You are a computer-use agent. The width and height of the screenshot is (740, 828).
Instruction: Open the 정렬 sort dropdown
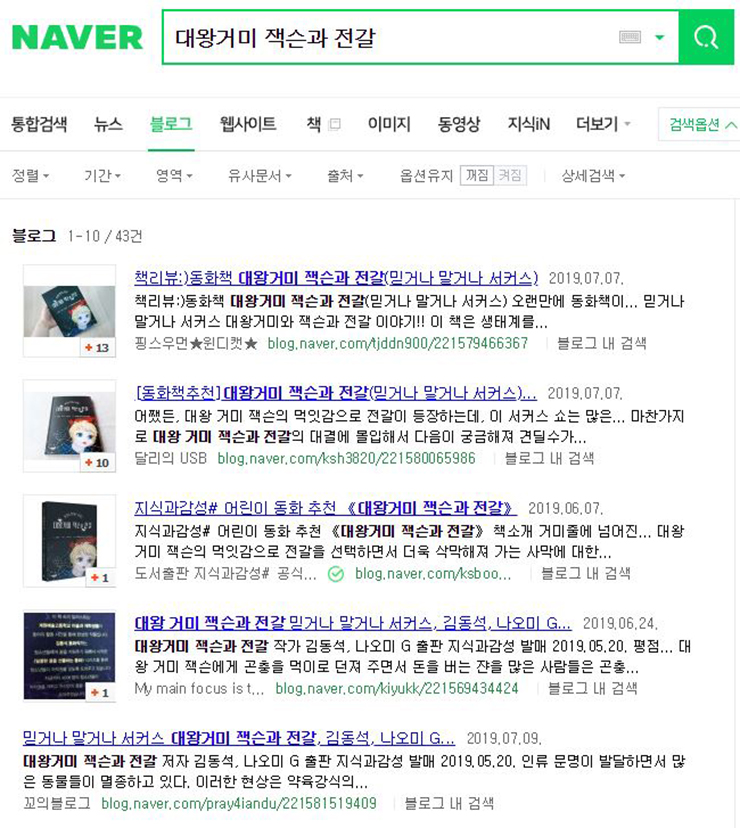(31, 175)
